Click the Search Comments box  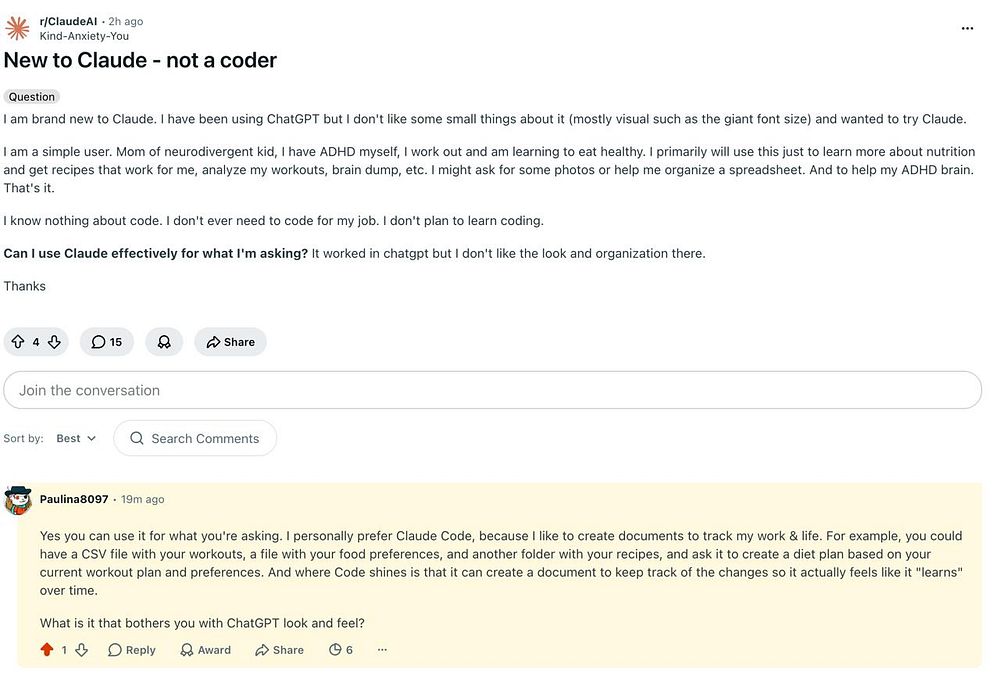coord(195,438)
